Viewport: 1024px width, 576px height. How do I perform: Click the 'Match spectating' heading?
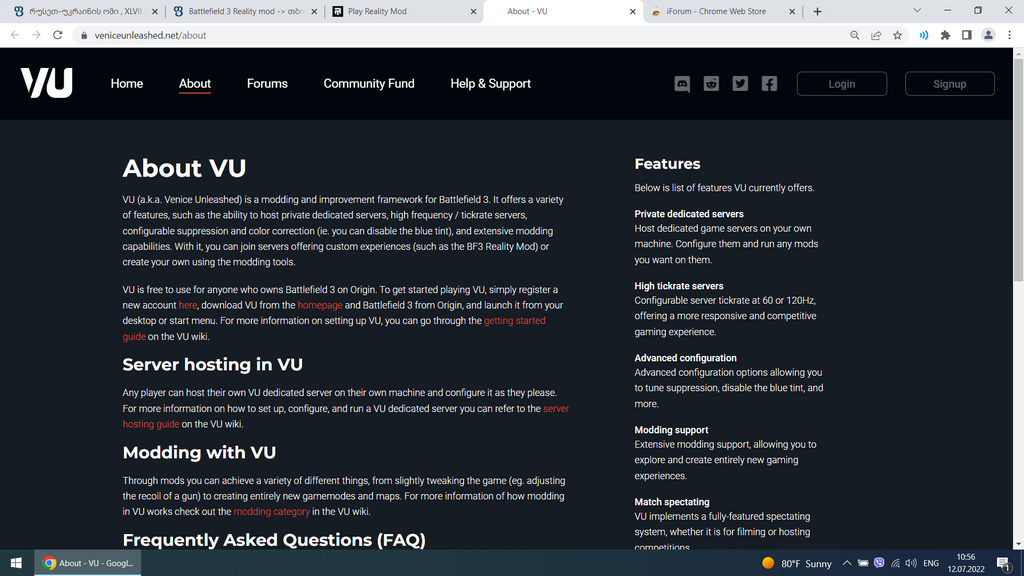[x=672, y=502]
